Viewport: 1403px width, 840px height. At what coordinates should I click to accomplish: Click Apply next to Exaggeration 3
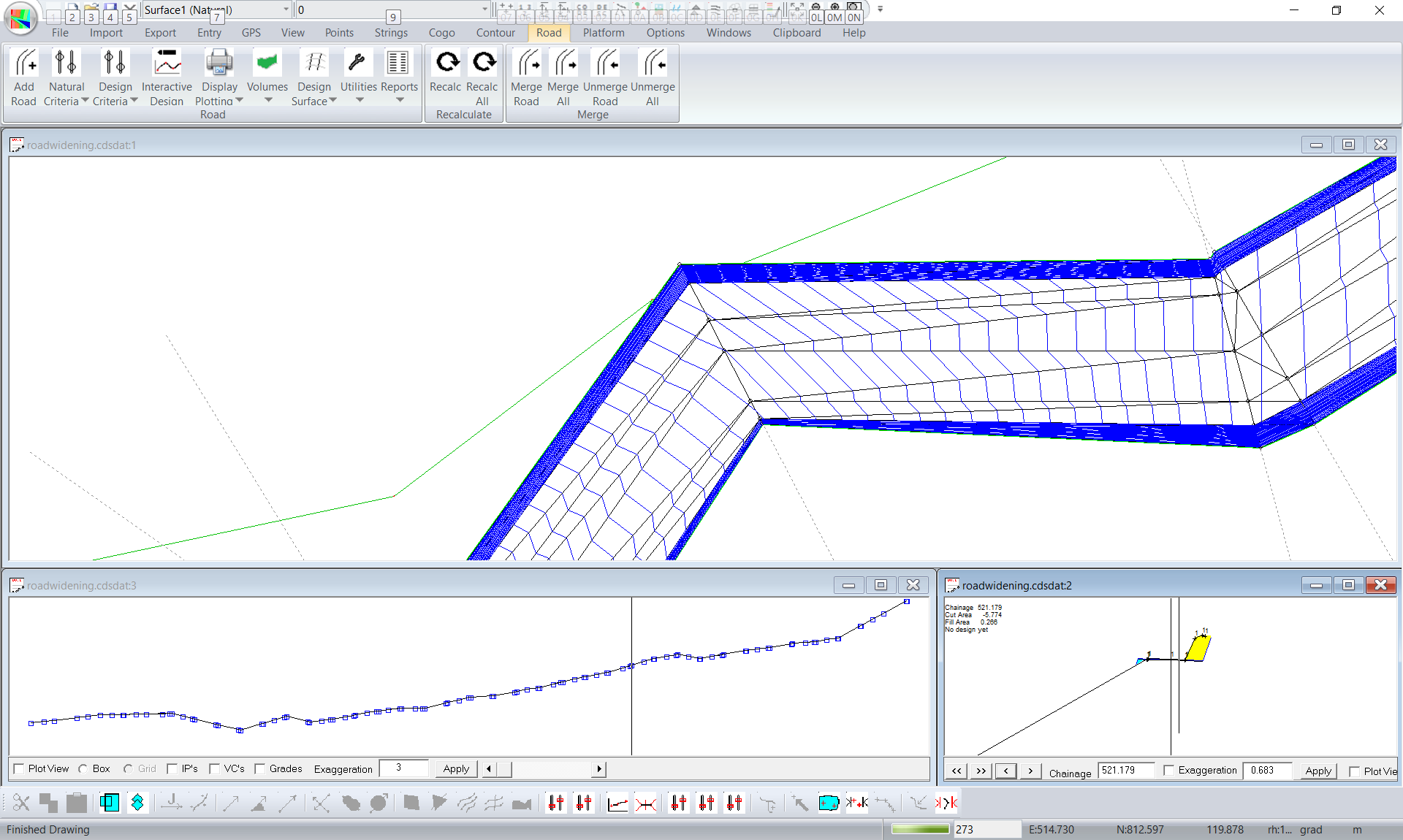[x=456, y=768]
